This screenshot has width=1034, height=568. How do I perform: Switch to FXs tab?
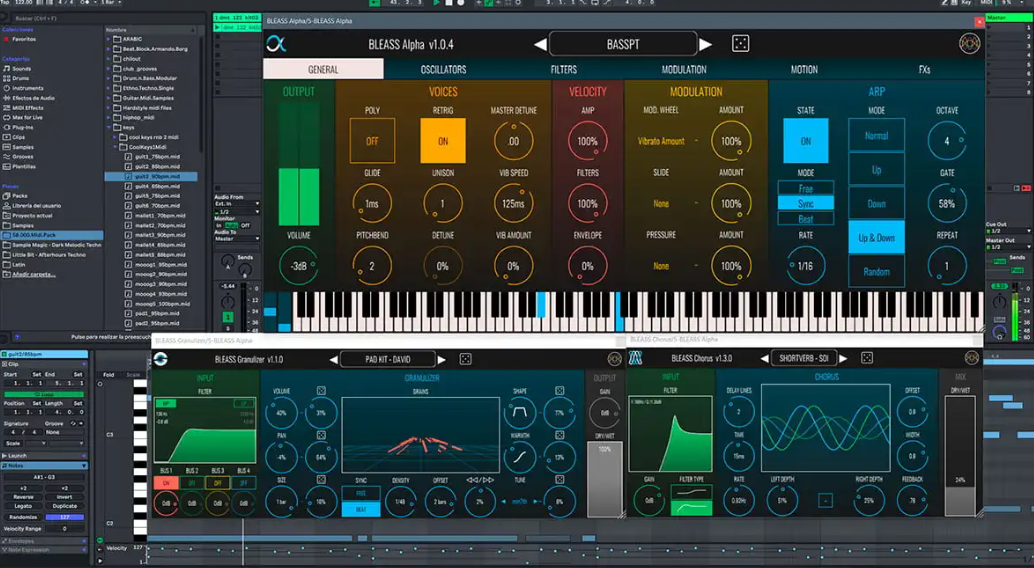pyautogui.click(x=924, y=69)
